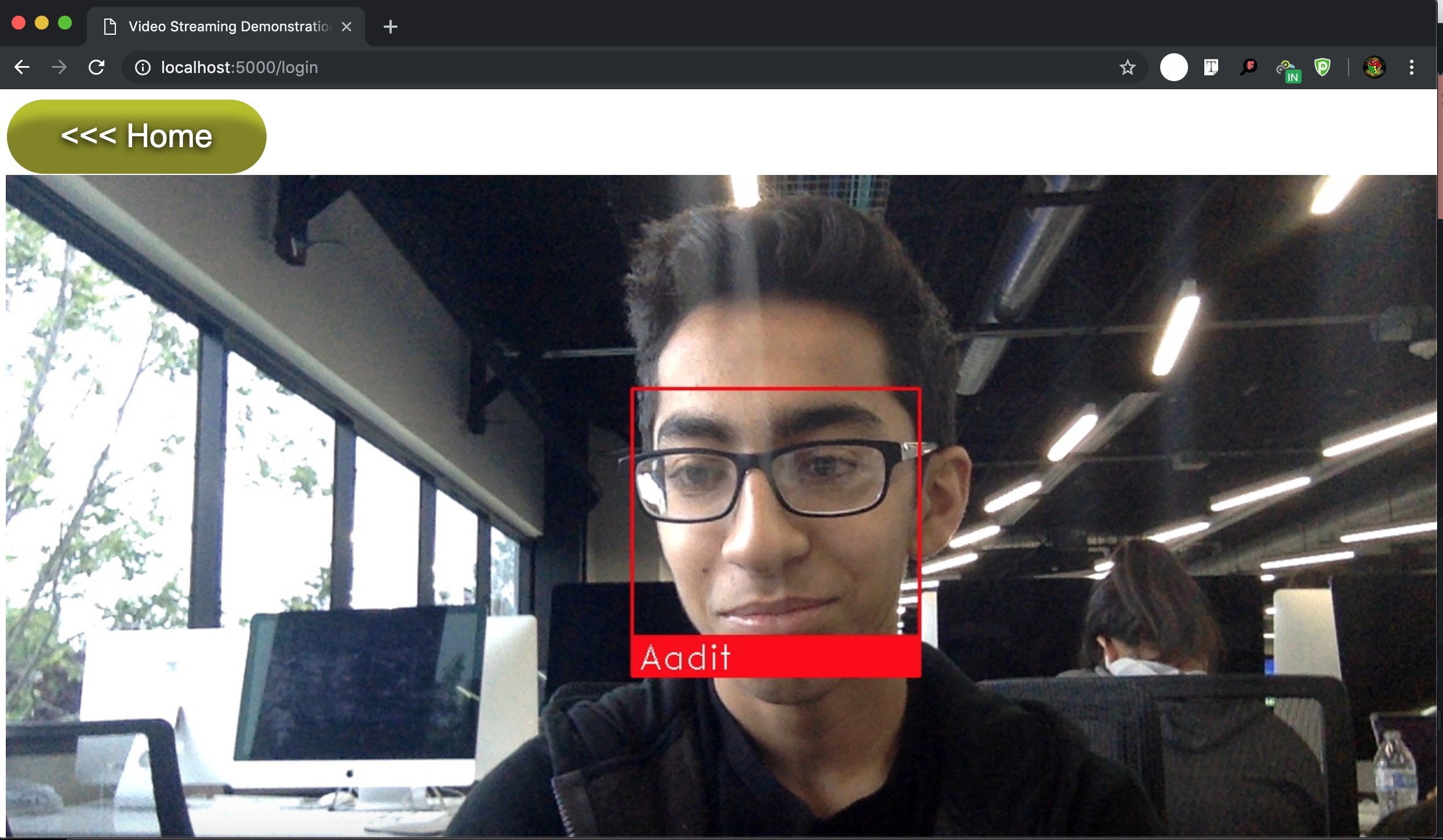This screenshot has width=1443, height=840.
Task: Open a new browser tab
Action: pyautogui.click(x=390, y=27)
